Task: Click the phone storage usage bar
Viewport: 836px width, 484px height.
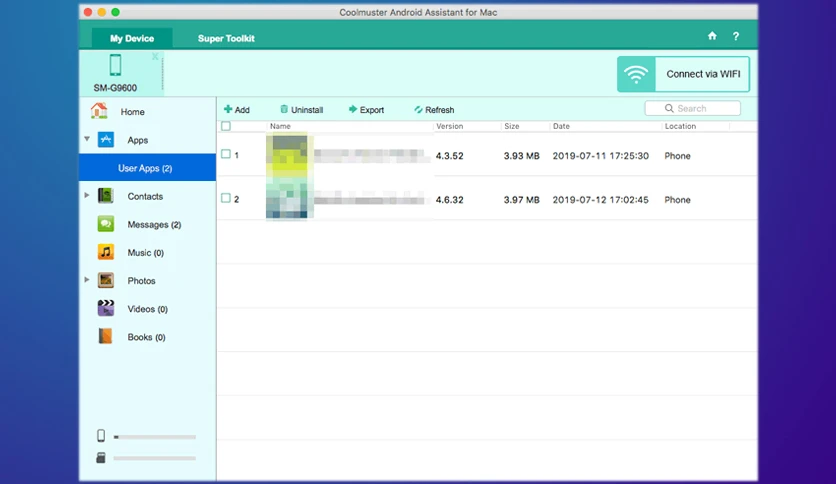Action: (x=155, y=437)
